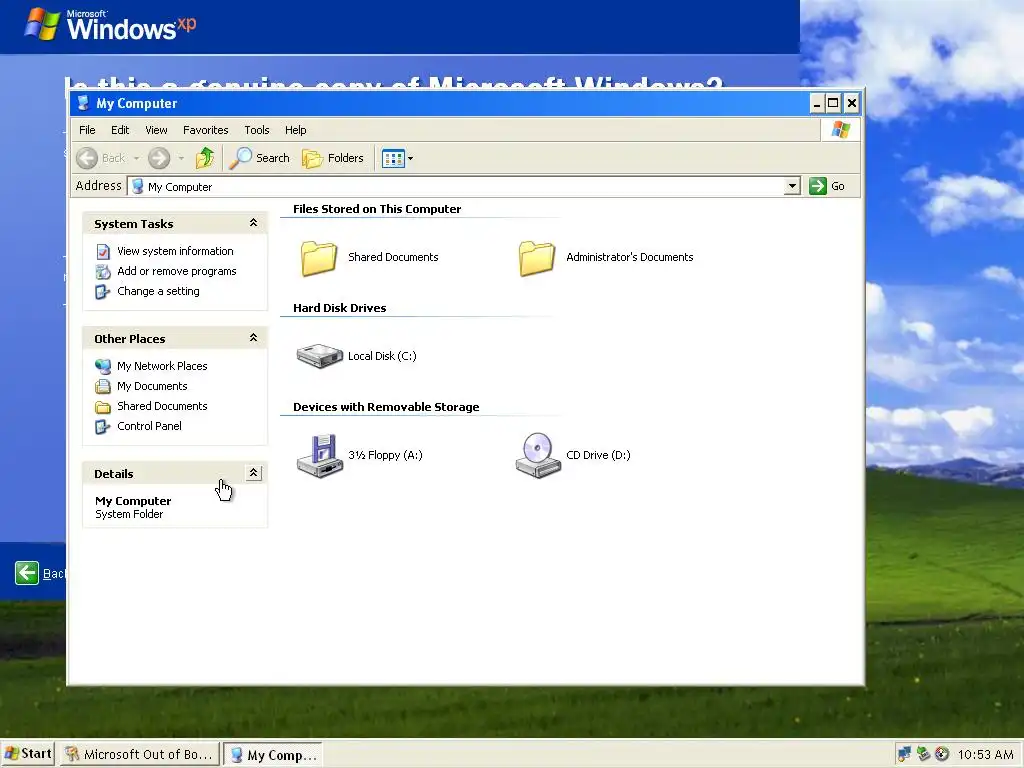Select Administrator's Documents folder icon
The height and width of the screenshot is (768, 1024).
pyautogui.click(x=537, y=258)
